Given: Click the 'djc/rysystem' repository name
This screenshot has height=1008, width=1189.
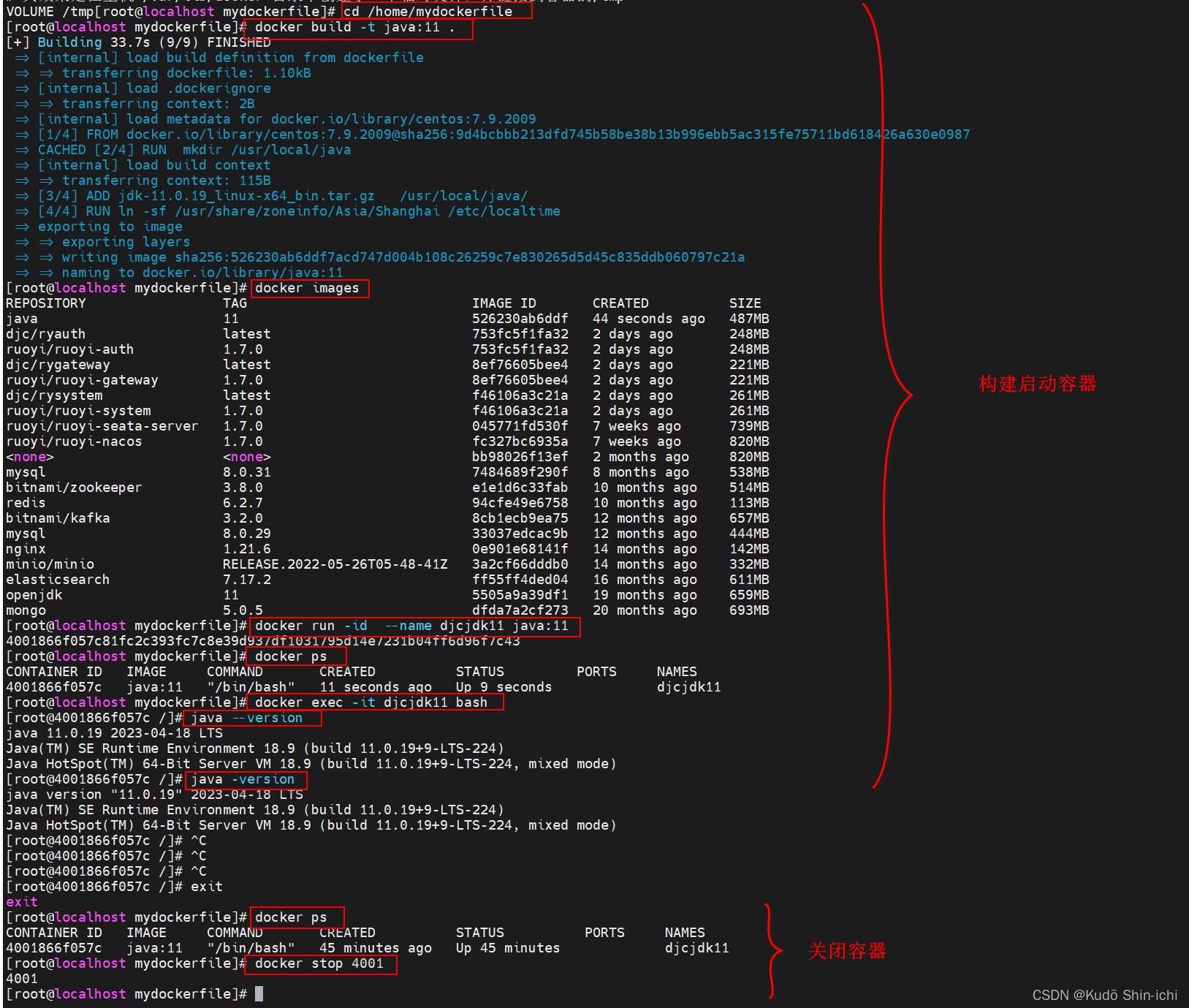Looking at the screenshot, I should click(54, 395).
